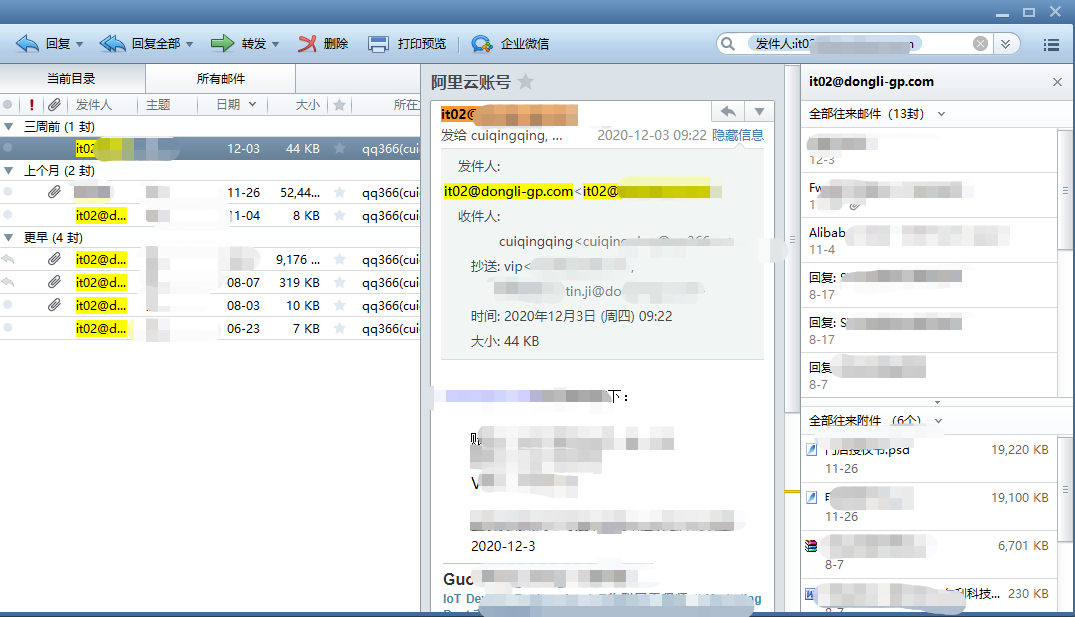Click the contact mail list scrollbar
1075x617 pixels.
pyautogui.click(x=1065, y=191)
